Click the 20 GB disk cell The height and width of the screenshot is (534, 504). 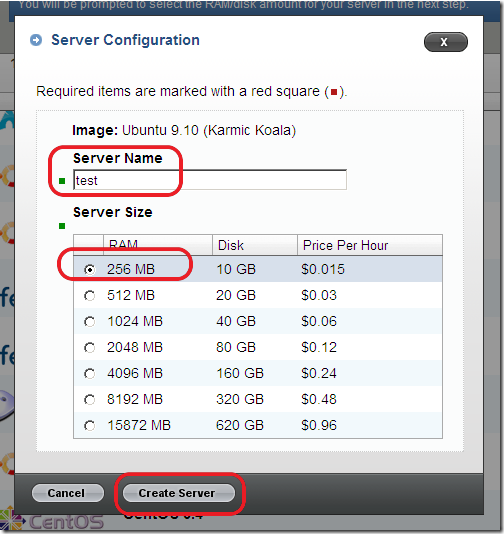pos(236,295)
